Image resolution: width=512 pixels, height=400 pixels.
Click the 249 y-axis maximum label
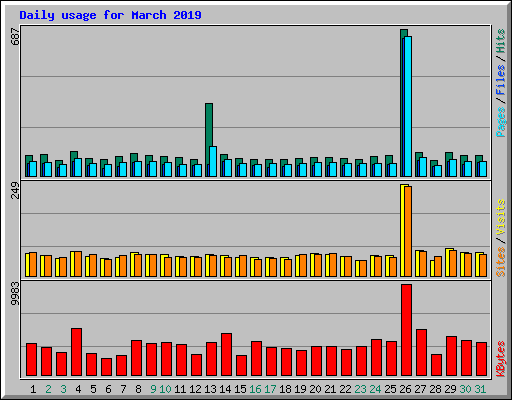pos(15,190)
